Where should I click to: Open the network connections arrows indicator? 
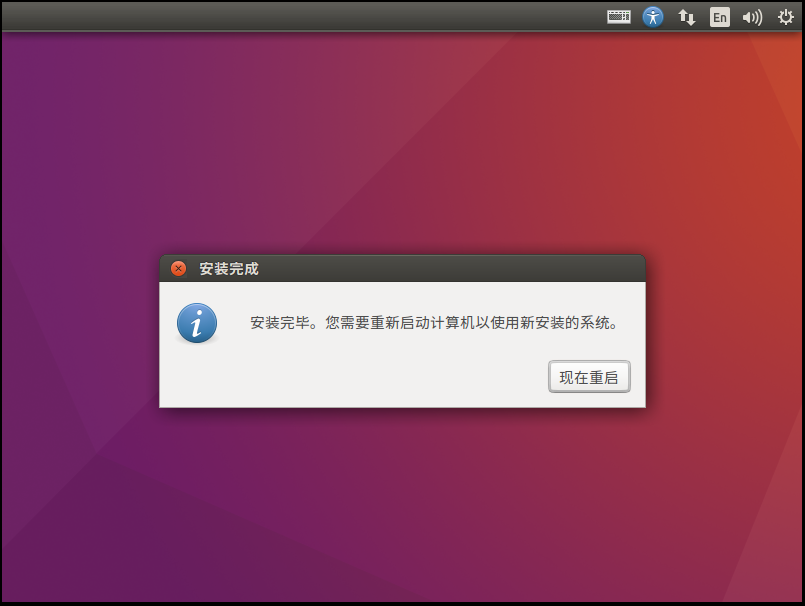click(x=686, y=17)
